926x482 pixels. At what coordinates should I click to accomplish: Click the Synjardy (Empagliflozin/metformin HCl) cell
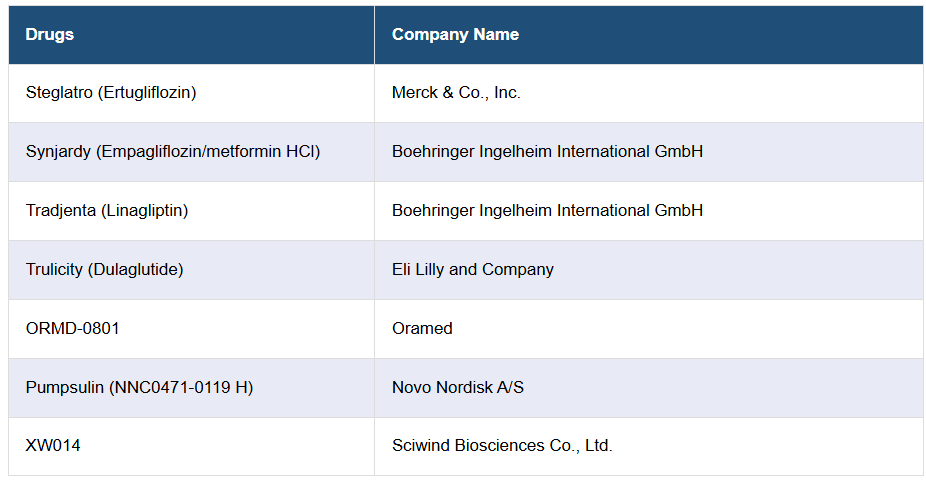point(173,152)
